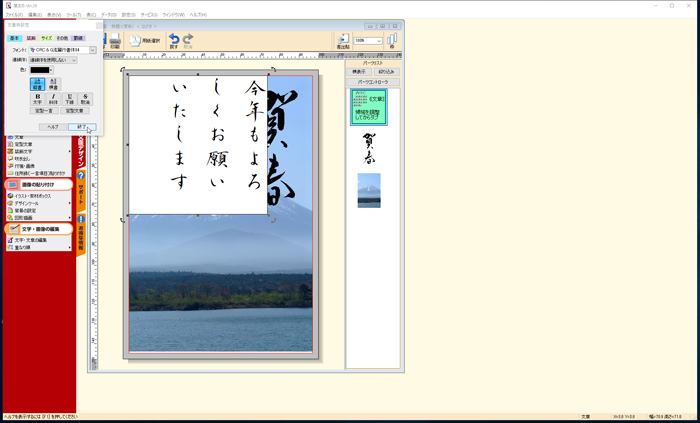700x423 pixels.
Task: Open the 連綿体 ligature dropdown
Action: pyautogui.click(x=73, y=60)
